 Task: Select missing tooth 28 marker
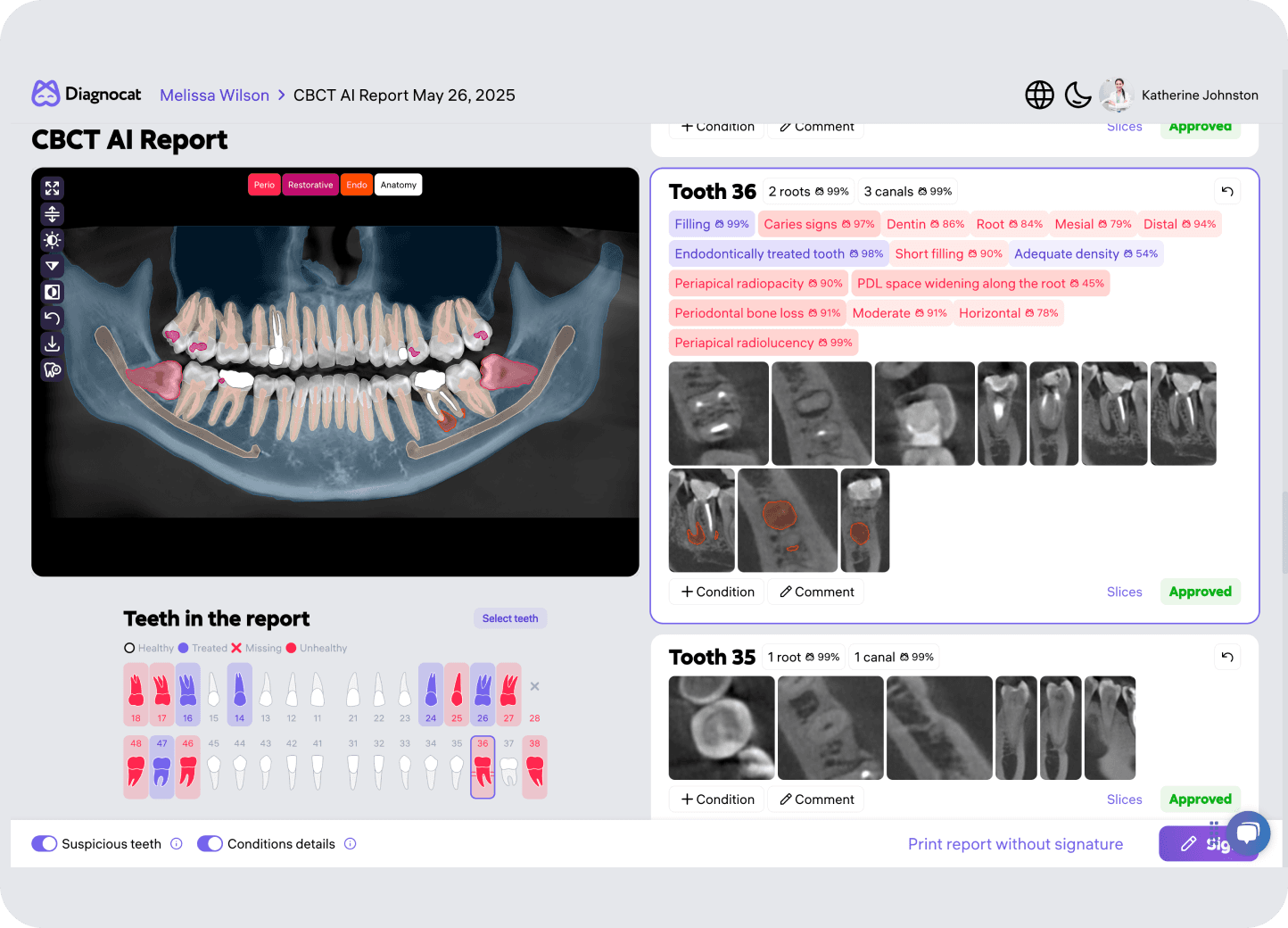click(534, 694)
